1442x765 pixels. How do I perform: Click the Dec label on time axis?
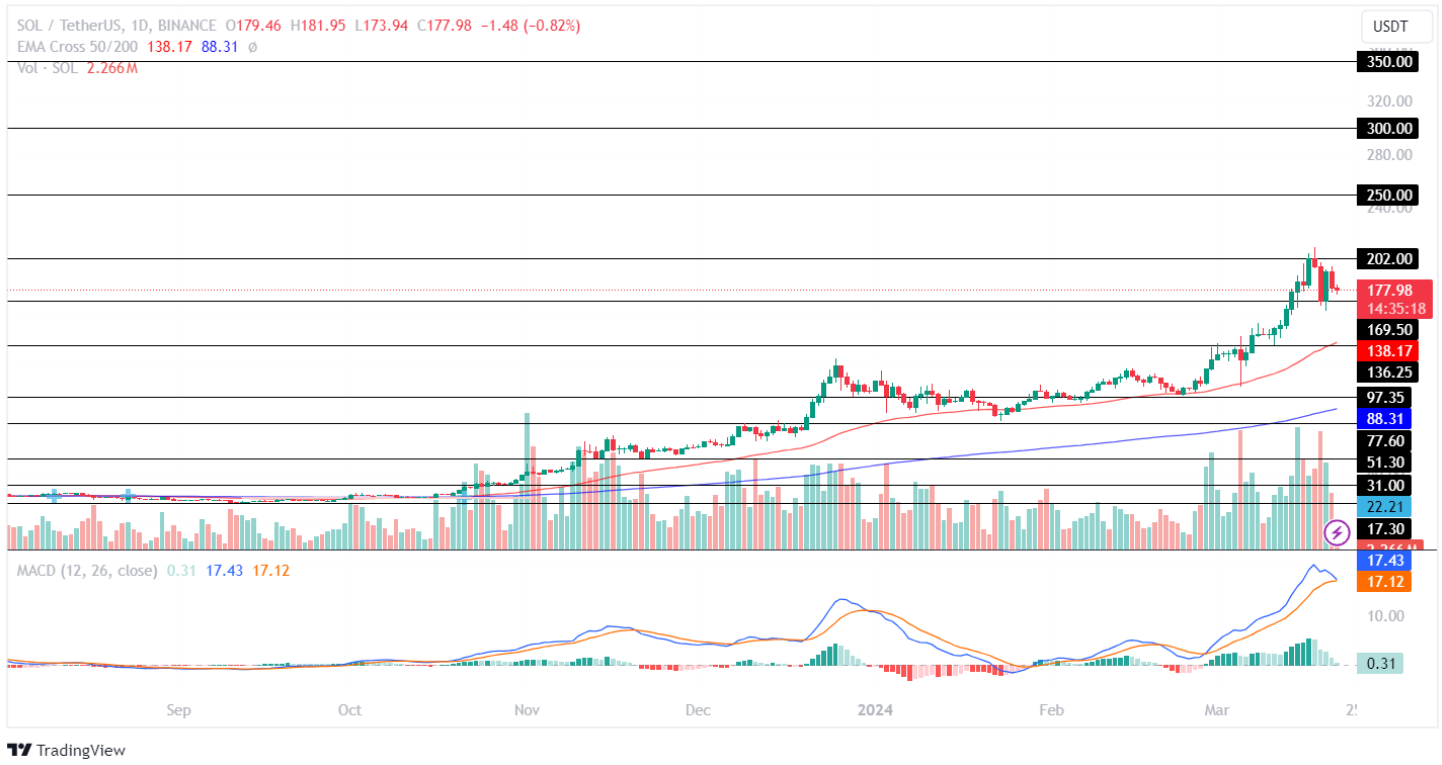pyautogui.click(x=698, y=710)
